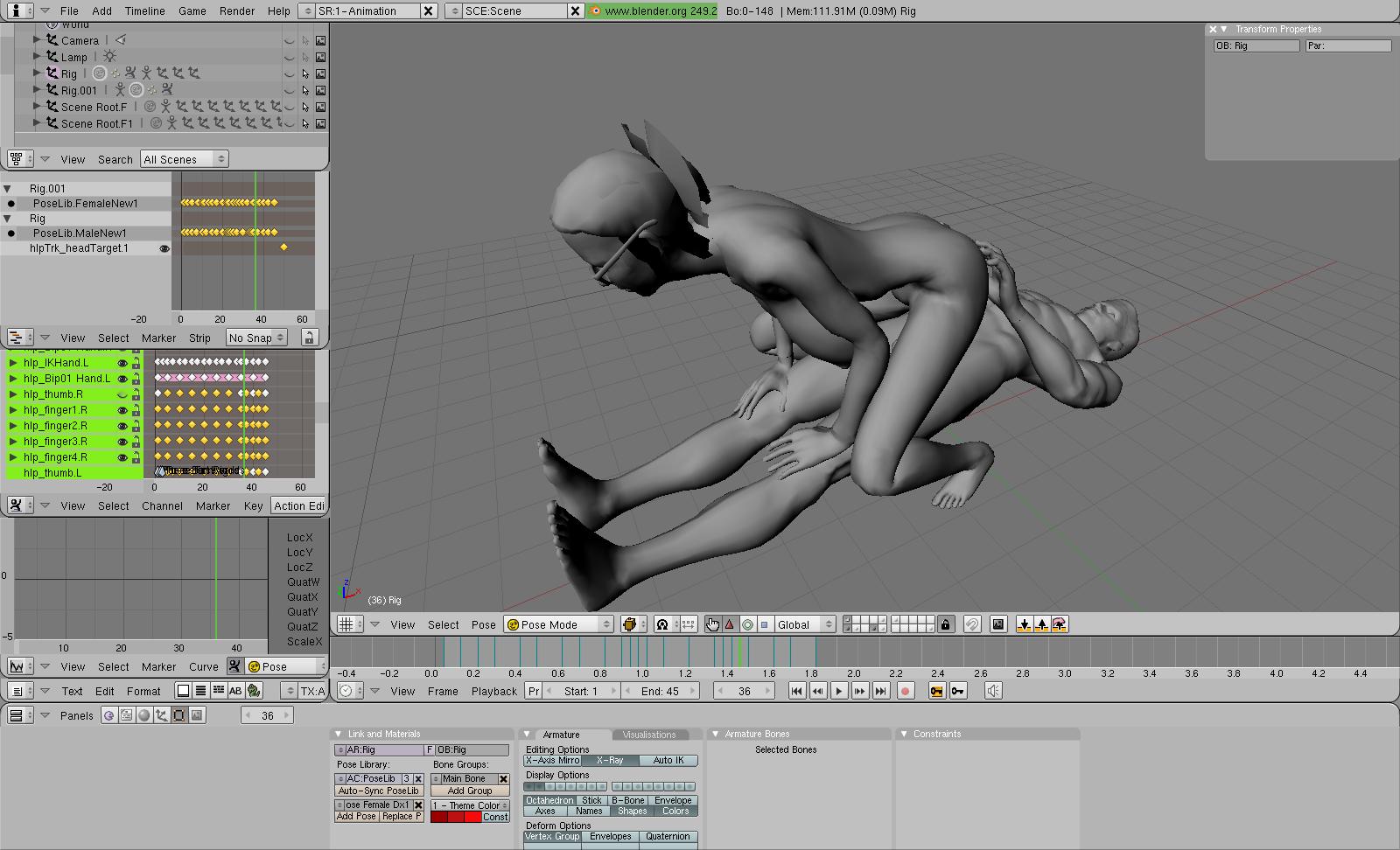Click the 3D manipulator hand icon
The image size is (1400, 850).
712,624
